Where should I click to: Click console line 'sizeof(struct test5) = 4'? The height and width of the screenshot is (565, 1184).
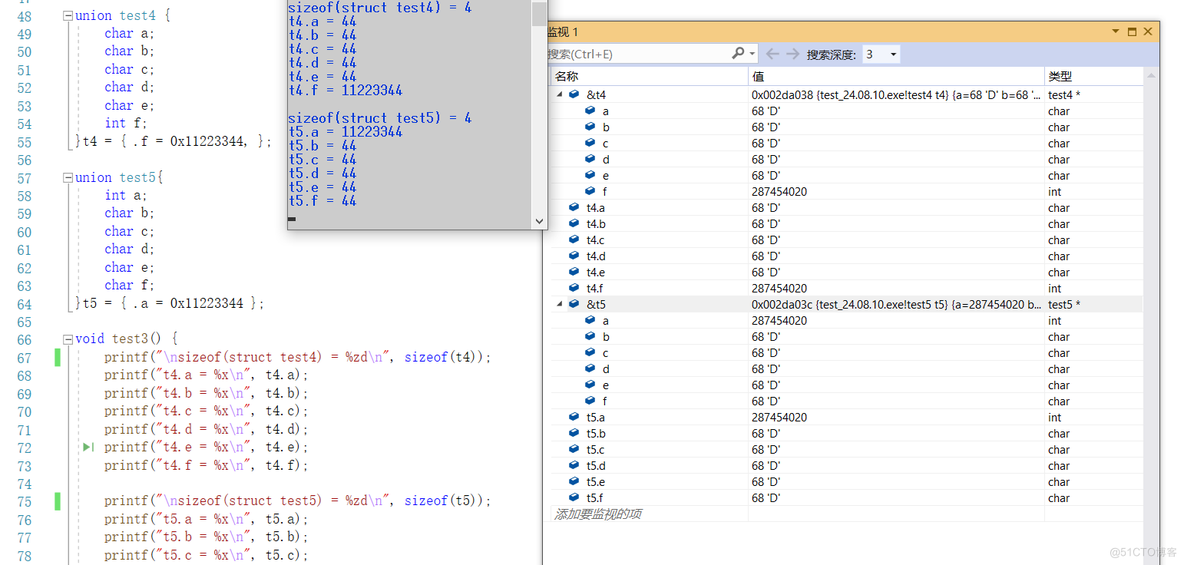pyautogui.click(x=380, y=118)
